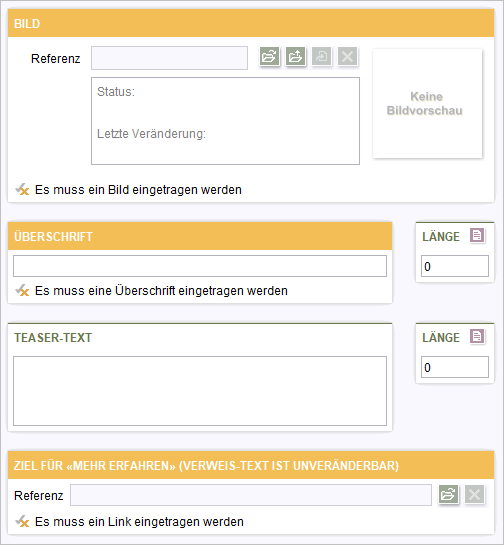The image size is (504, 545).
Task: Click validation icon beside Überschrift error message
Action: point(22,291)
